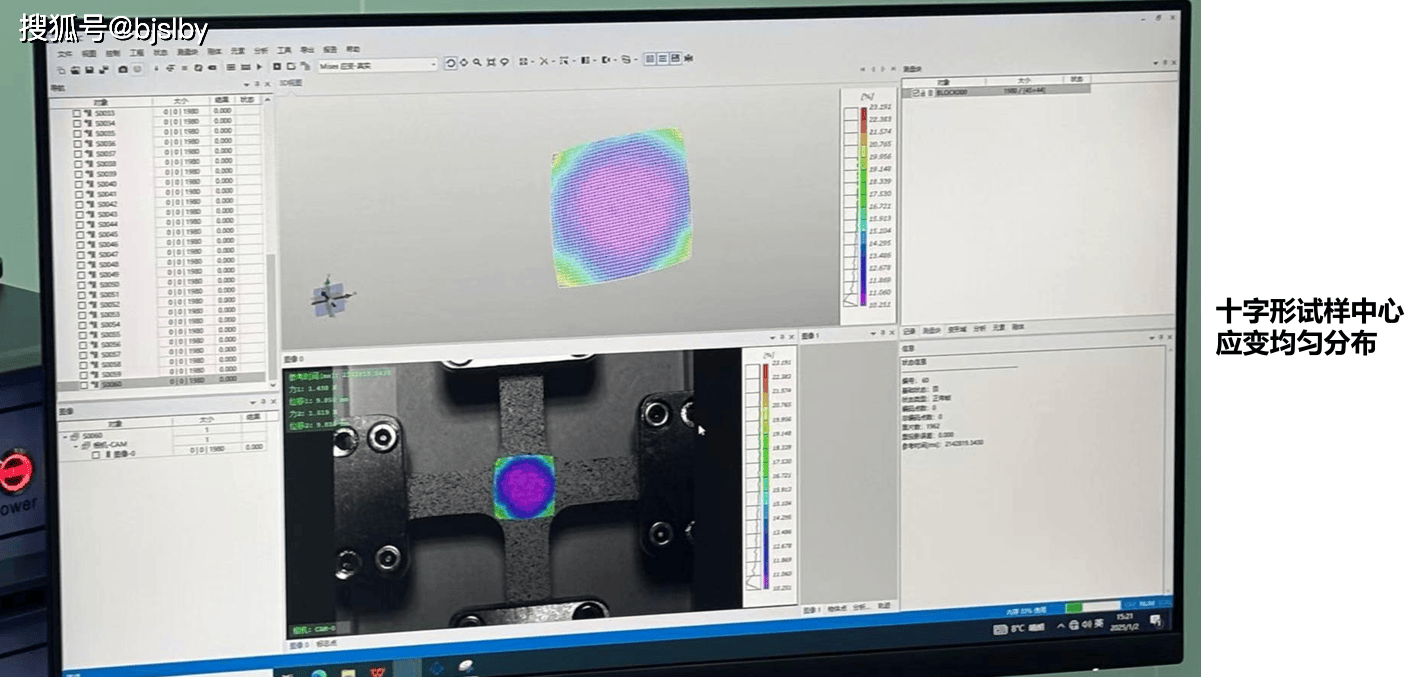Image resolution: width=1416 pixels, height=677 pixels.
Task: Collapse the S0060 tree node in image panel
Action: point(64,437)
